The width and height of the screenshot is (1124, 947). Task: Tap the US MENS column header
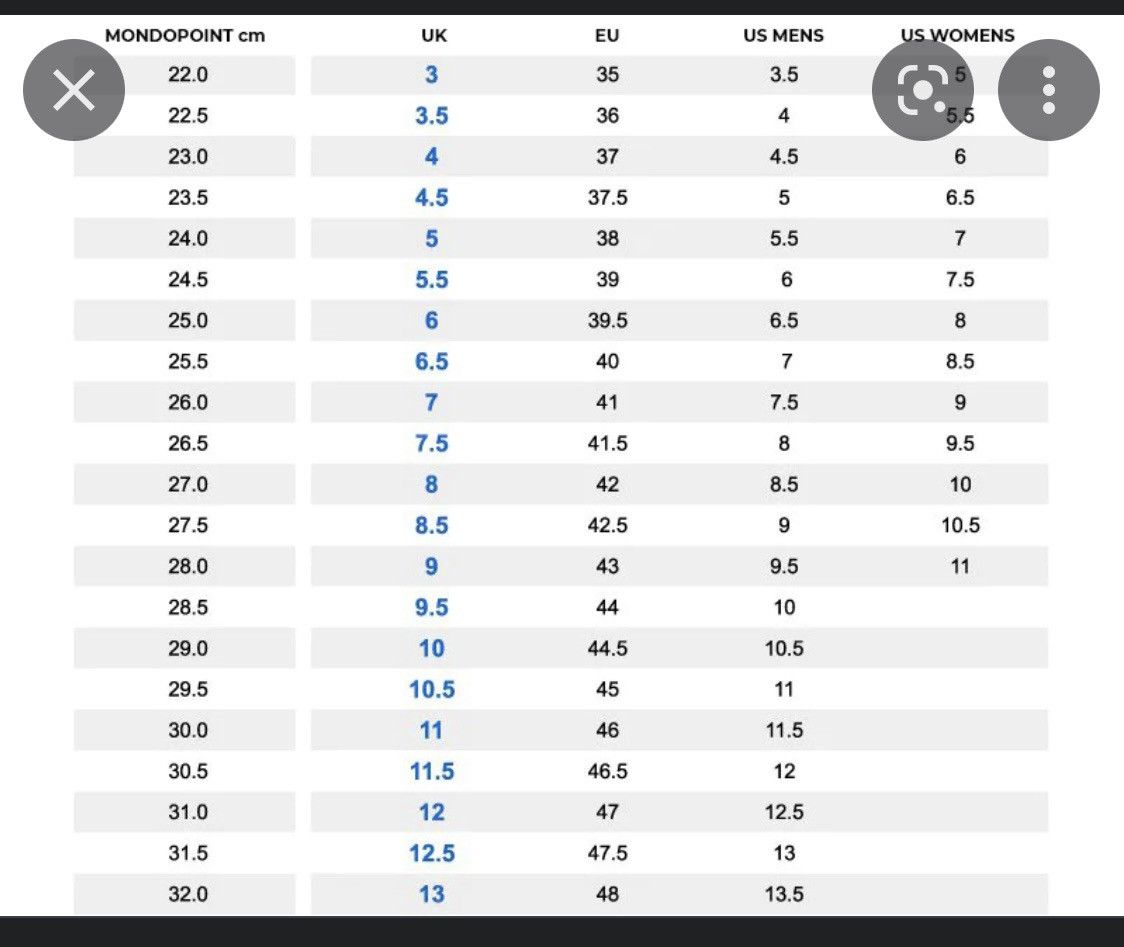(784, 35)
